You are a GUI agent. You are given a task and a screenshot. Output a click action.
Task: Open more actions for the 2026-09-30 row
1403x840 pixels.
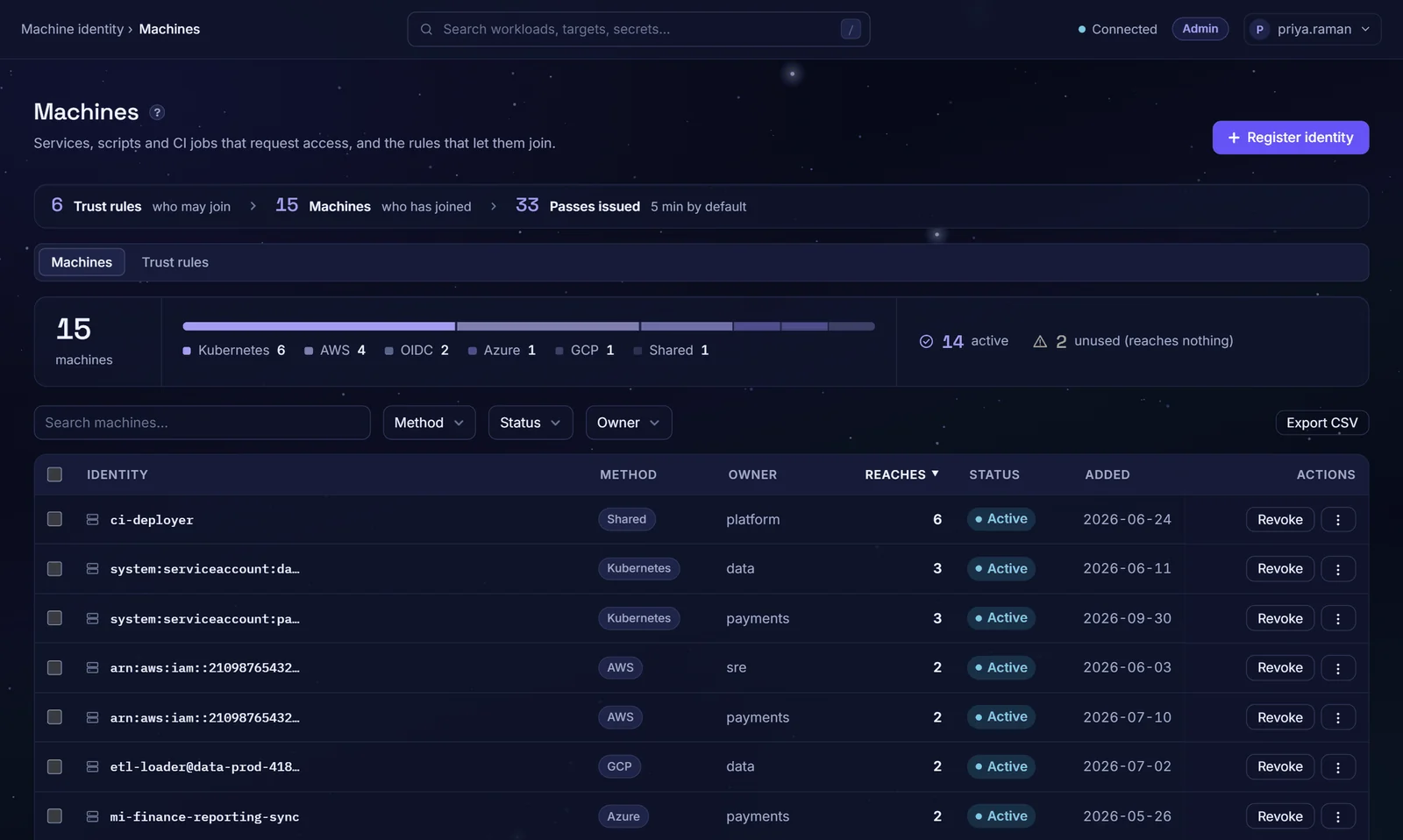click(1338, 618)
